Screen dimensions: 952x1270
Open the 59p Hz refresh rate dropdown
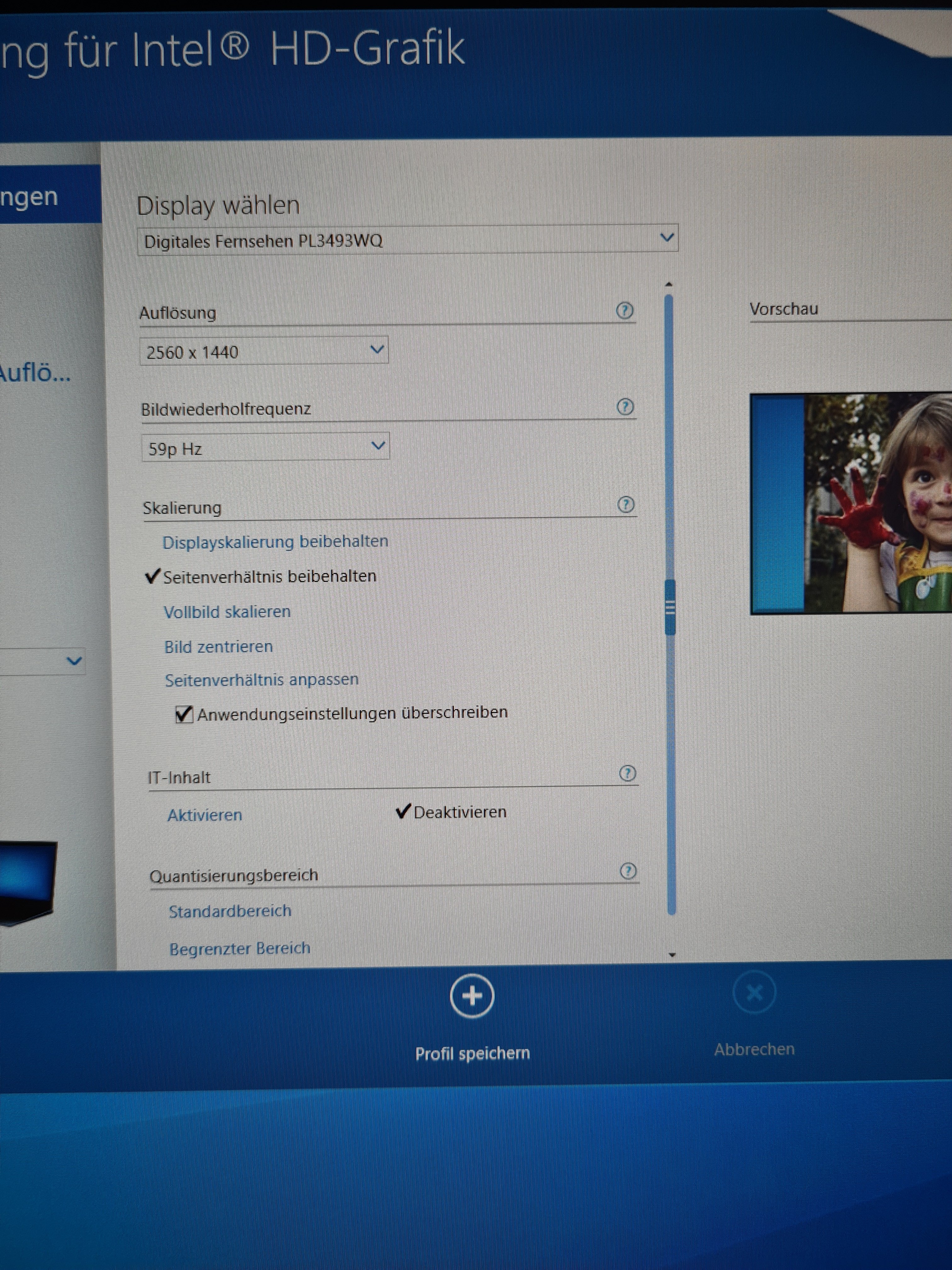265,447
